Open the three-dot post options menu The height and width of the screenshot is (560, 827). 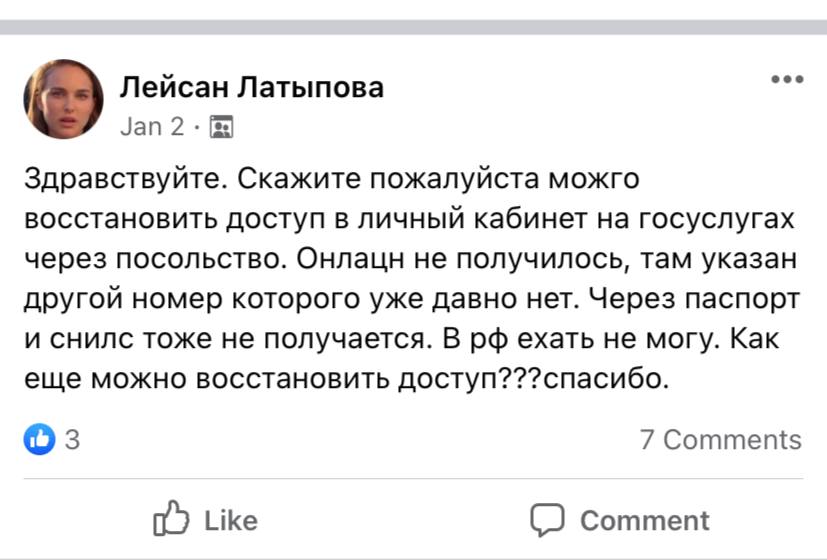(x=787, y=80)
